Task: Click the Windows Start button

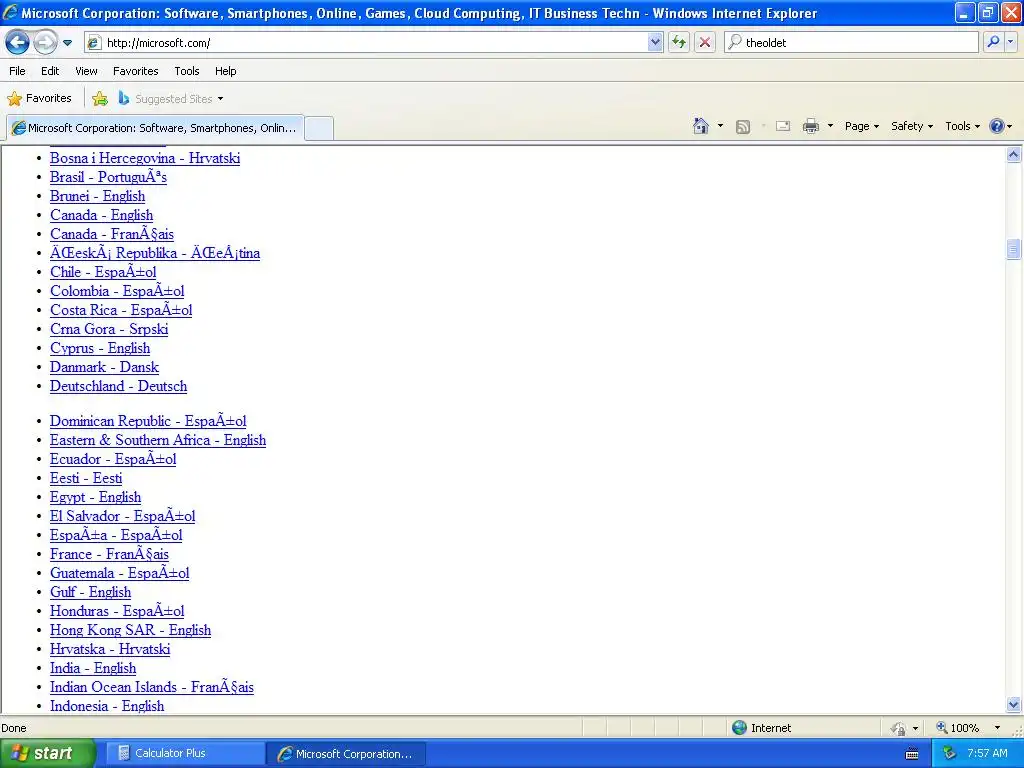Action: click(x=47, y=754)
